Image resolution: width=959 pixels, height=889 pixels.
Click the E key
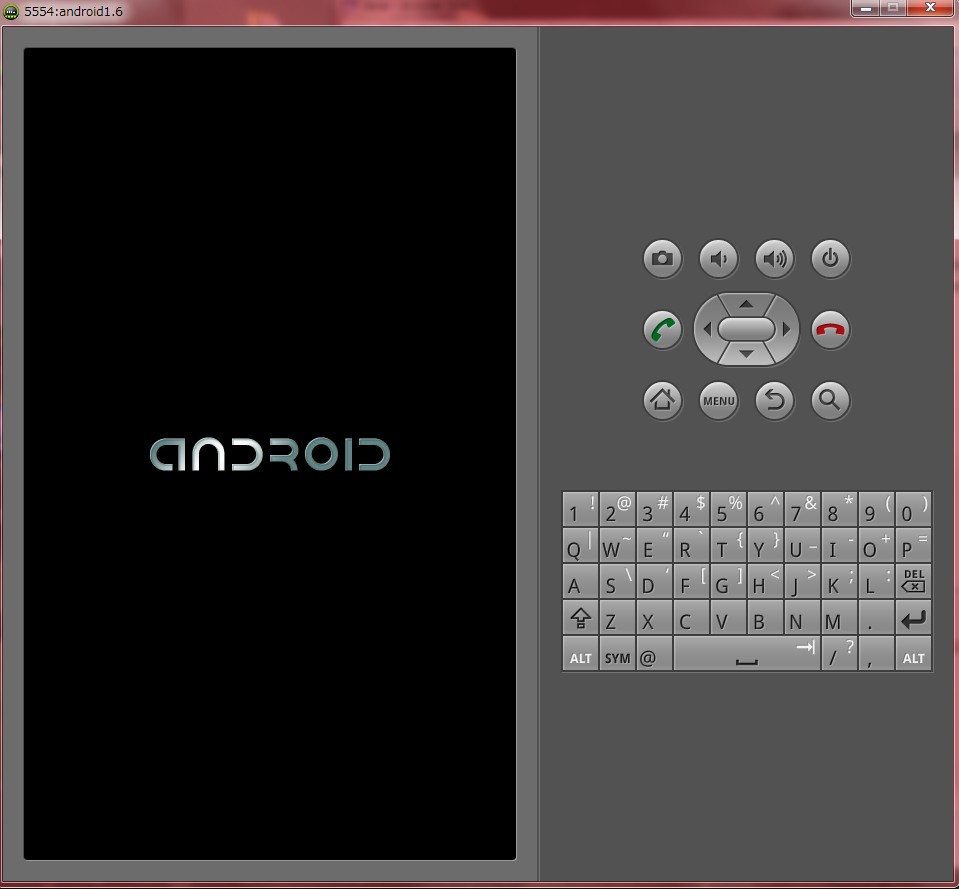pos(654,545)
